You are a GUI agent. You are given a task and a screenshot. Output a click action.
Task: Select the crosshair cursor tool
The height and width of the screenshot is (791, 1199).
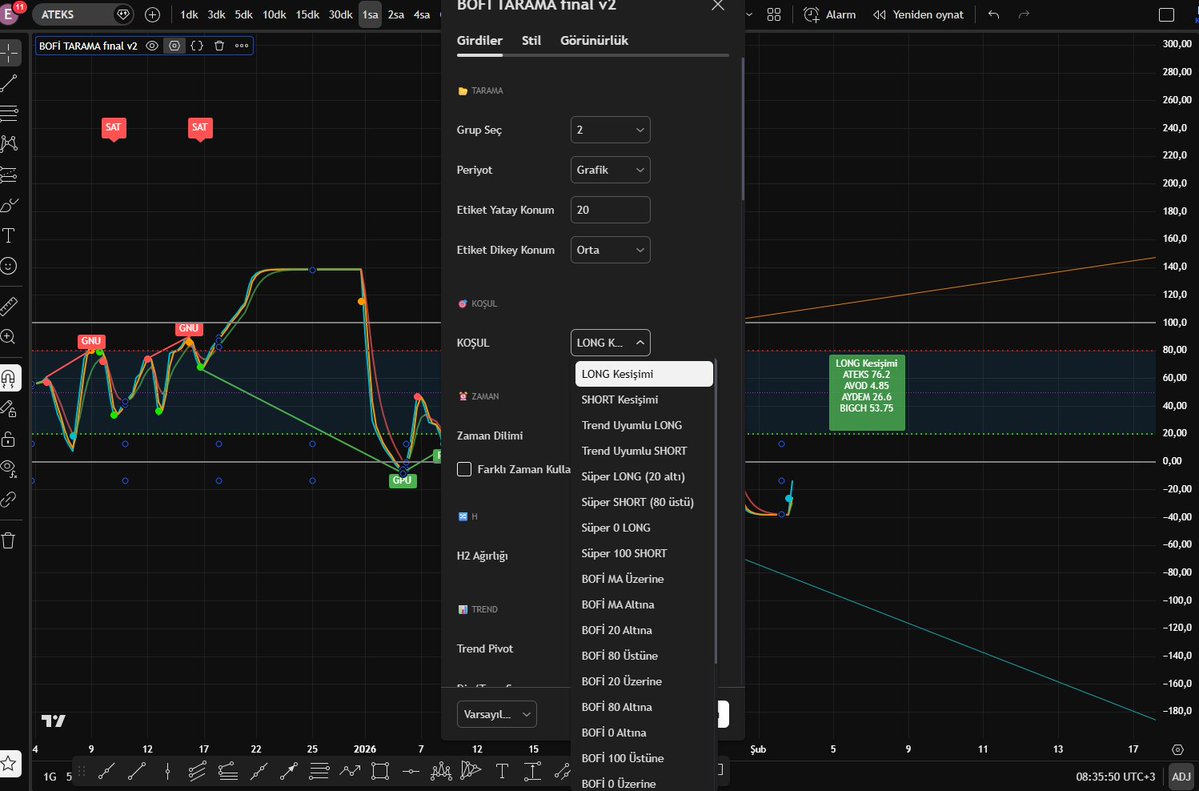click(x=9, y=54)
